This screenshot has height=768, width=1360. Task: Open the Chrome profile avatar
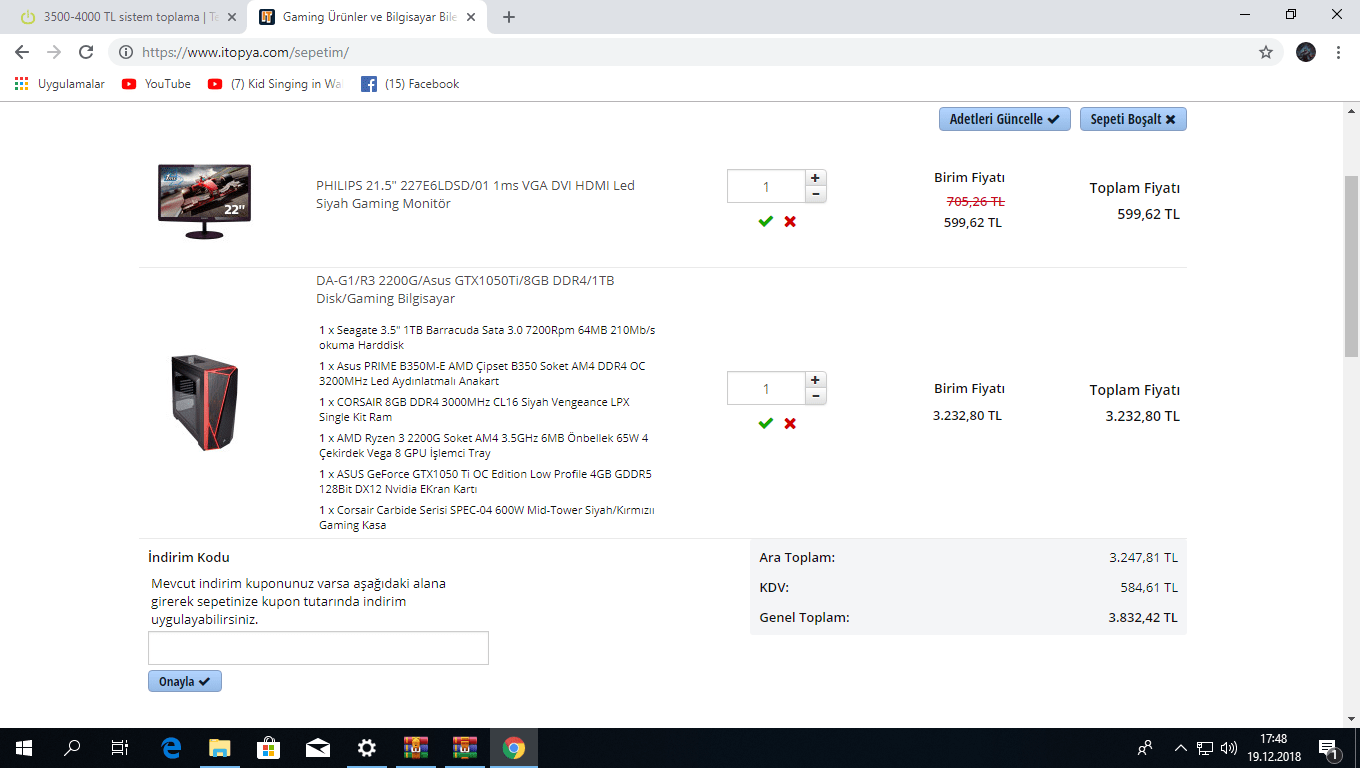click(1306, 52)
